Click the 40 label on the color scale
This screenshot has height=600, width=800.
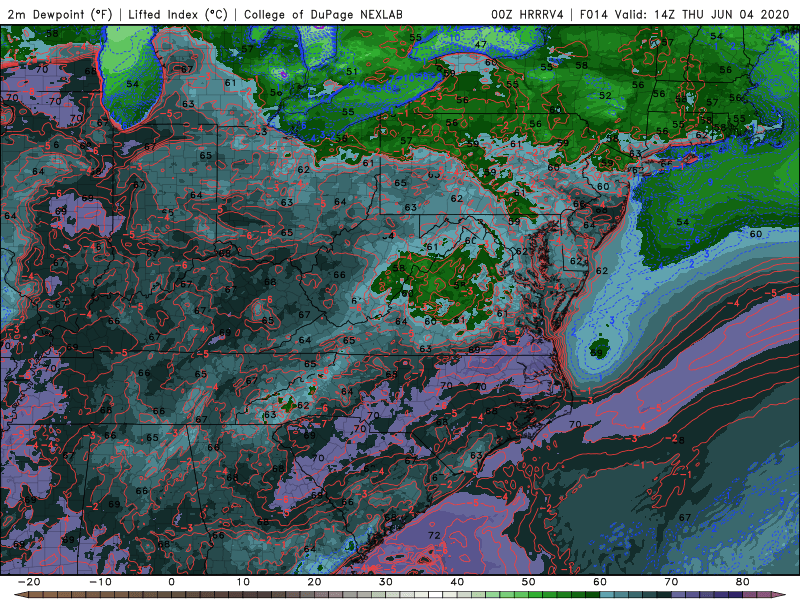[457, 582]
